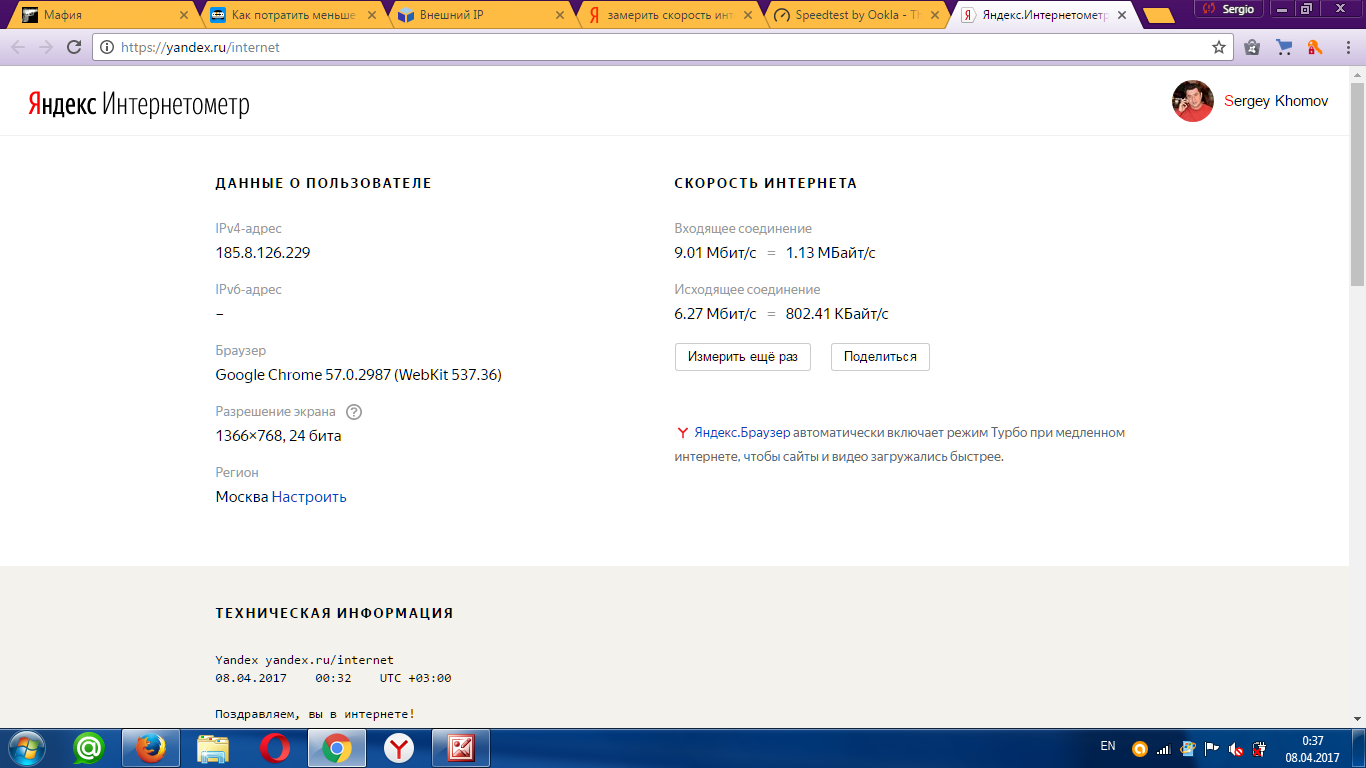This screenshot has height=768, width=1366.
Task: Open Sergey Khomov's avatar
Action: (x=1193, y=101)
